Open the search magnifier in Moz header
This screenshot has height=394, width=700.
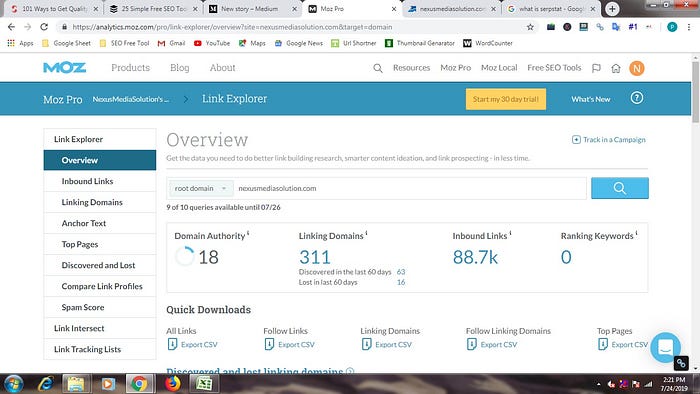point(378,68)
